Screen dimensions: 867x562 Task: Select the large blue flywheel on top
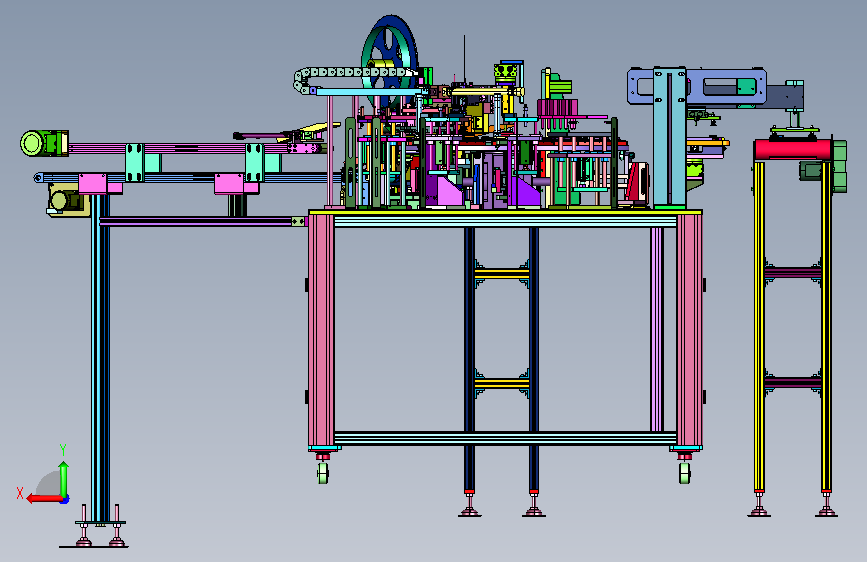(390, 61)
